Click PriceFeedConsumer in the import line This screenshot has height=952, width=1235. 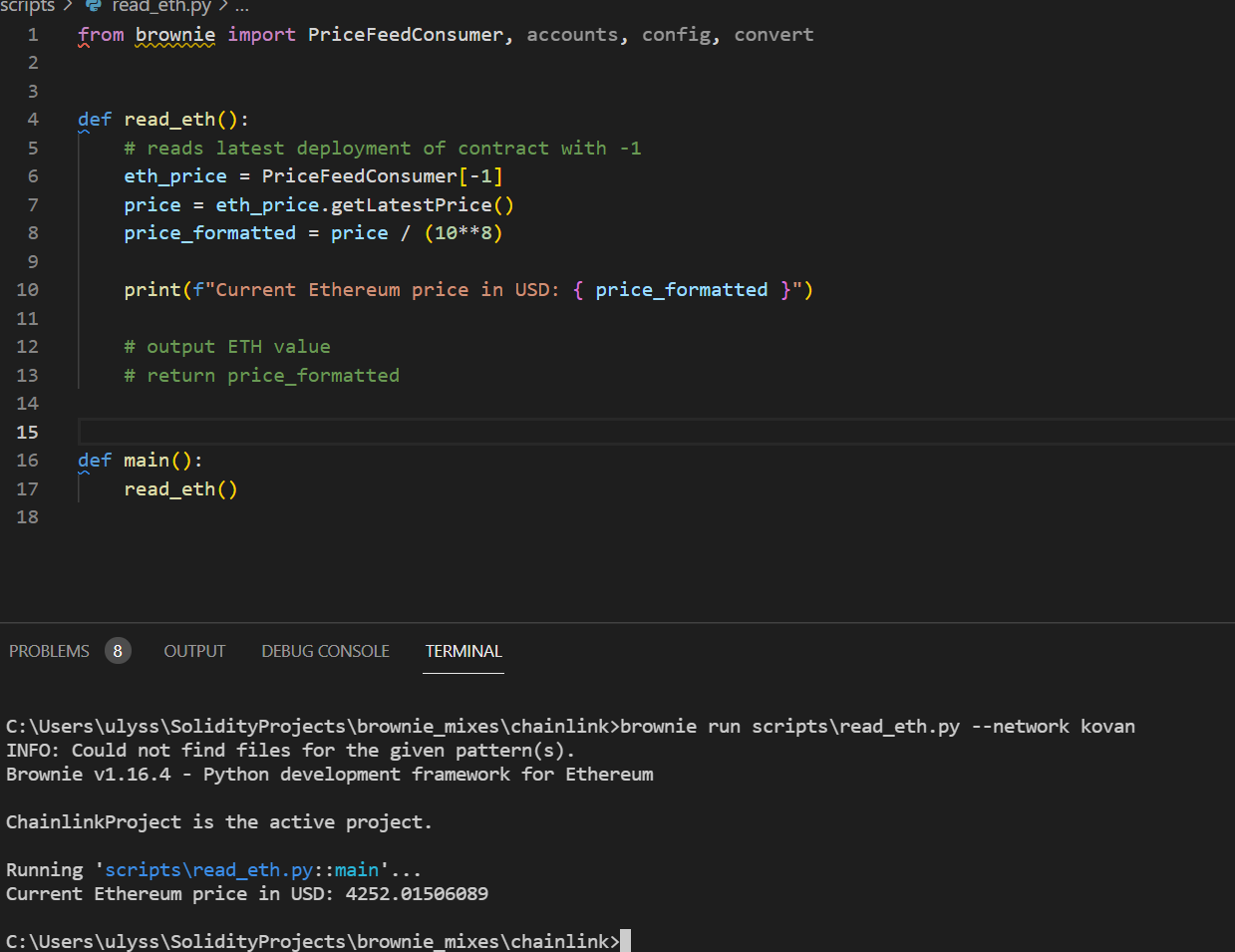pyautogui.click(x=406, y=35)
